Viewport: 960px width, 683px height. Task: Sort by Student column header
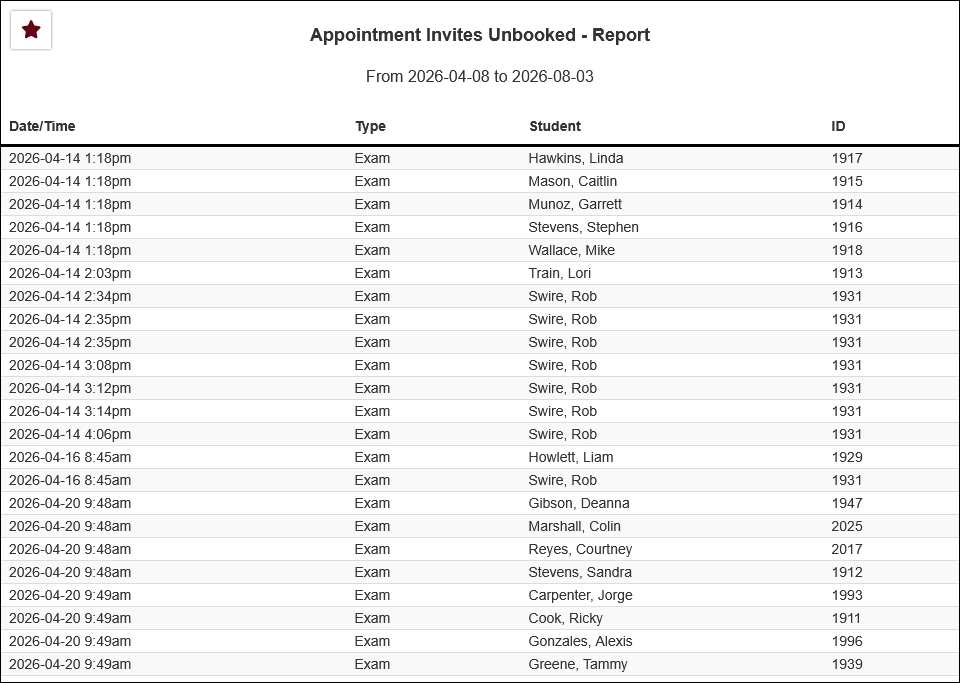[x=555, y=126]
